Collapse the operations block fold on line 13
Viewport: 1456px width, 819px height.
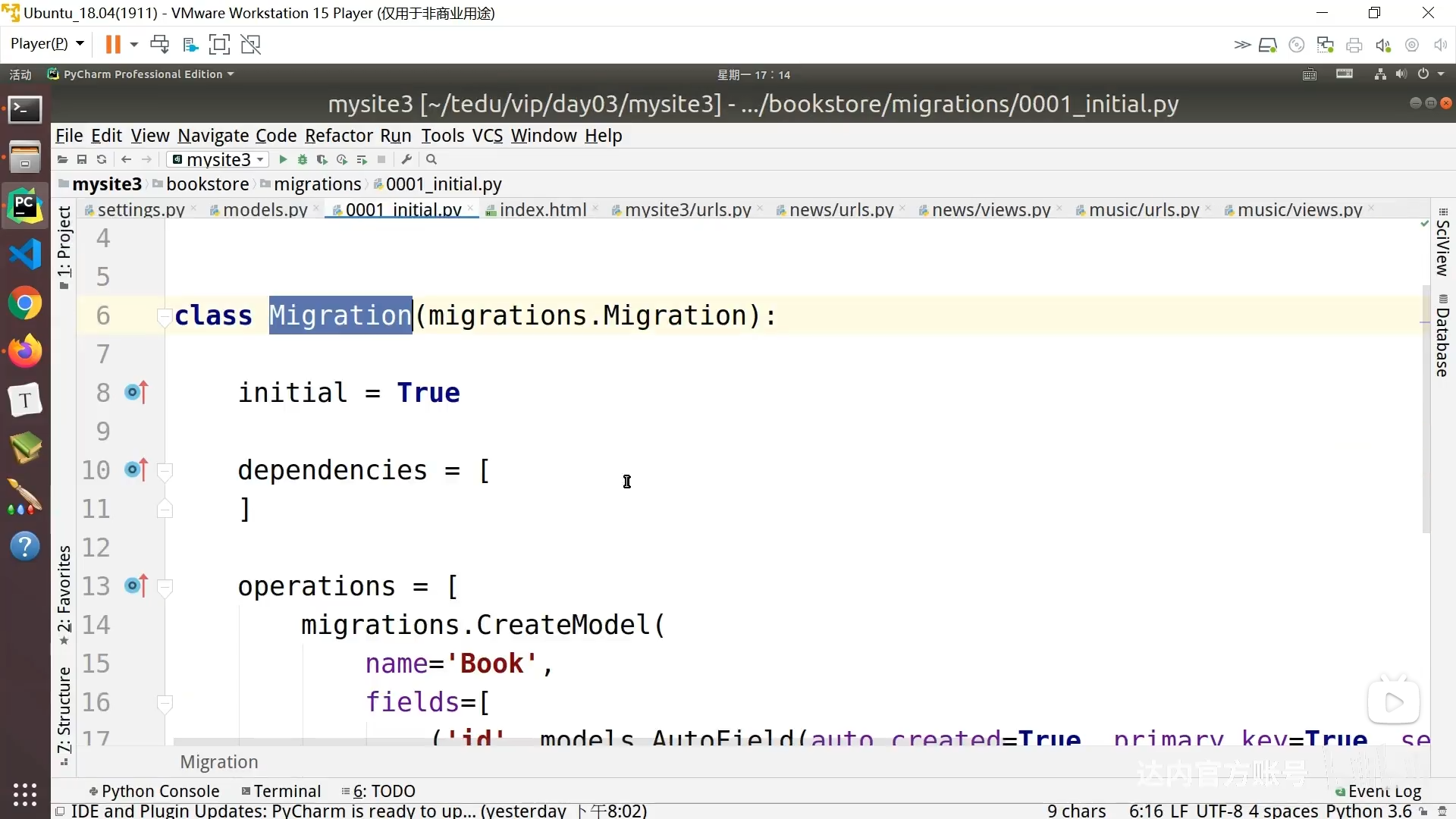pyautogui.click(x=165, y=586)
